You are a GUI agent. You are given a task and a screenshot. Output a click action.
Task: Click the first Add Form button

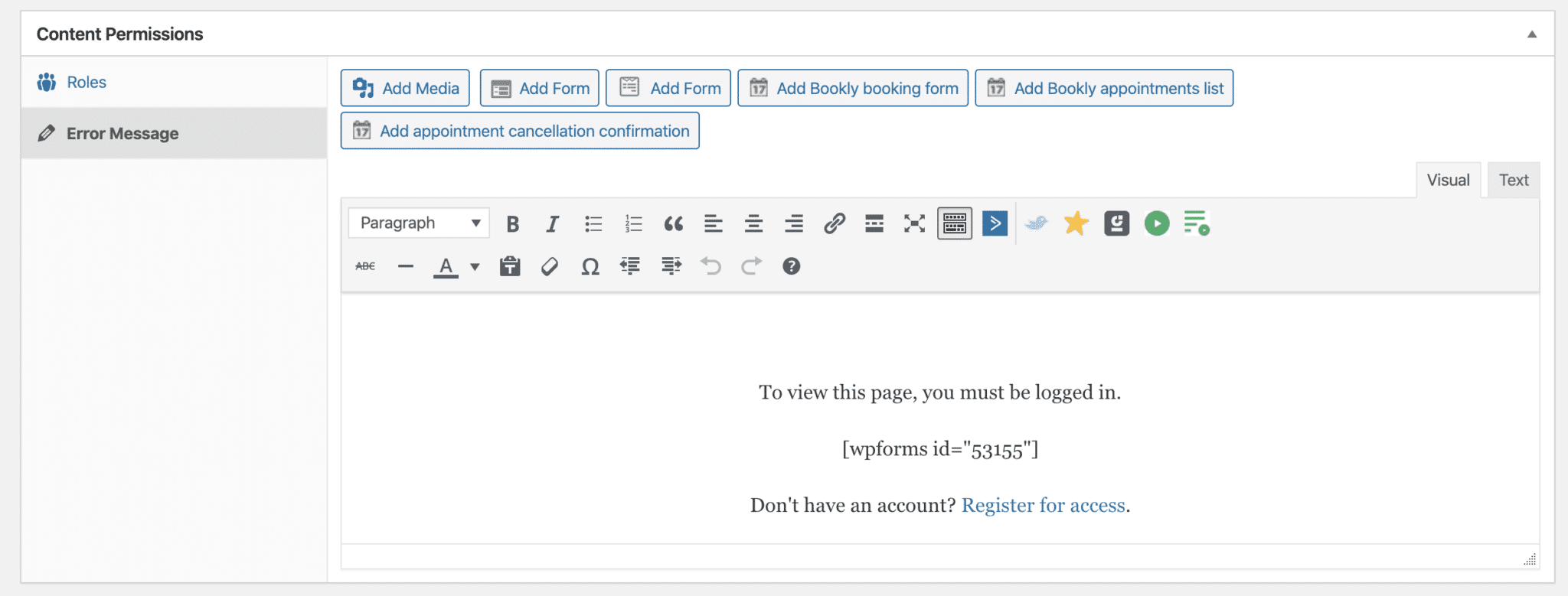coord(540,88)
